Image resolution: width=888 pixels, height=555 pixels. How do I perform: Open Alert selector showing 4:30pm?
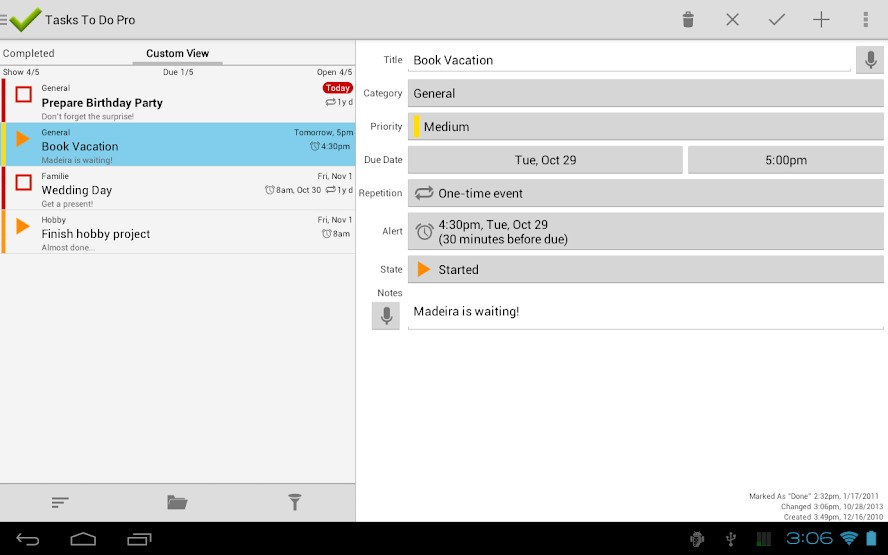coord(646,231)
